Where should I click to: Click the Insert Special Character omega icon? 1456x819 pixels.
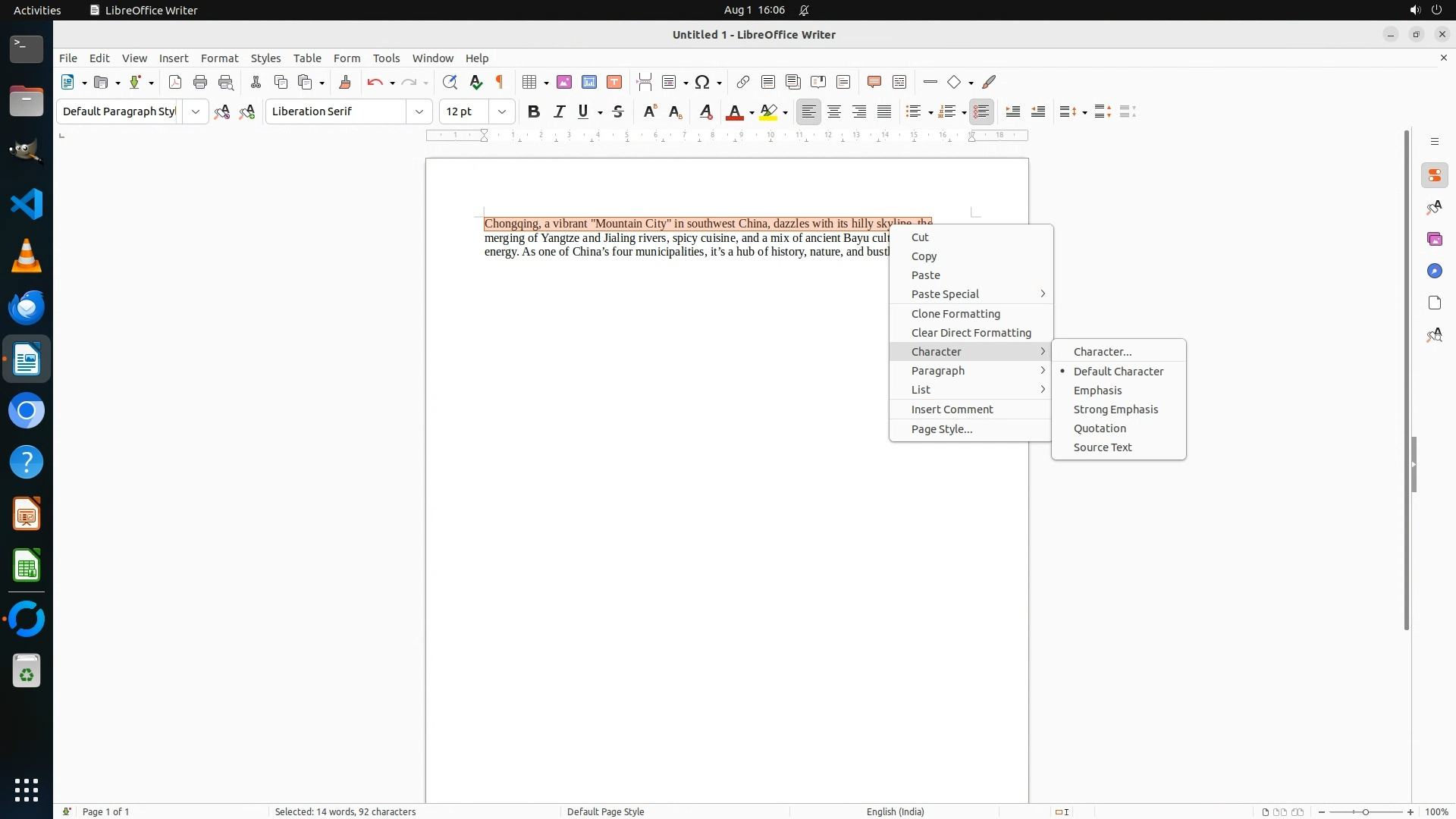pyautogui.click(x=702, y=82)
